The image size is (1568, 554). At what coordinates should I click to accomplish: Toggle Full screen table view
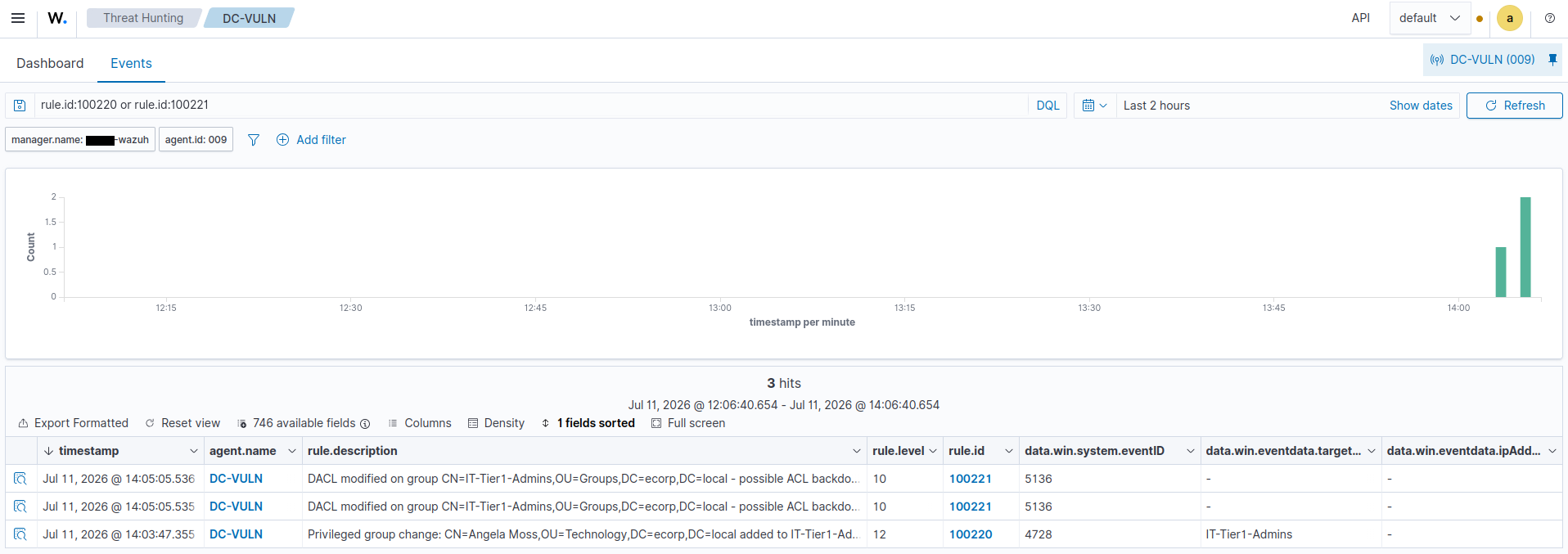[x=688, y=423]
